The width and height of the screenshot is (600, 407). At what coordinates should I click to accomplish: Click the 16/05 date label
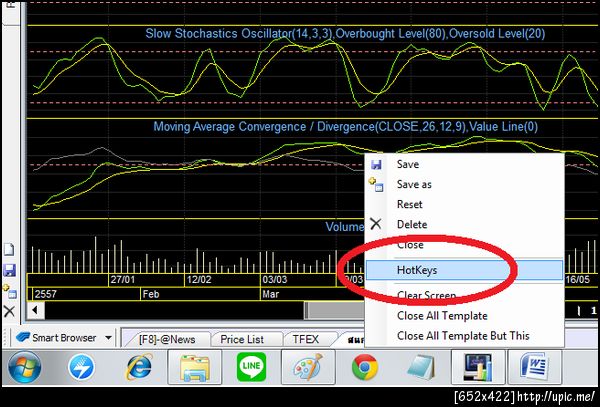tap(578, 280)
